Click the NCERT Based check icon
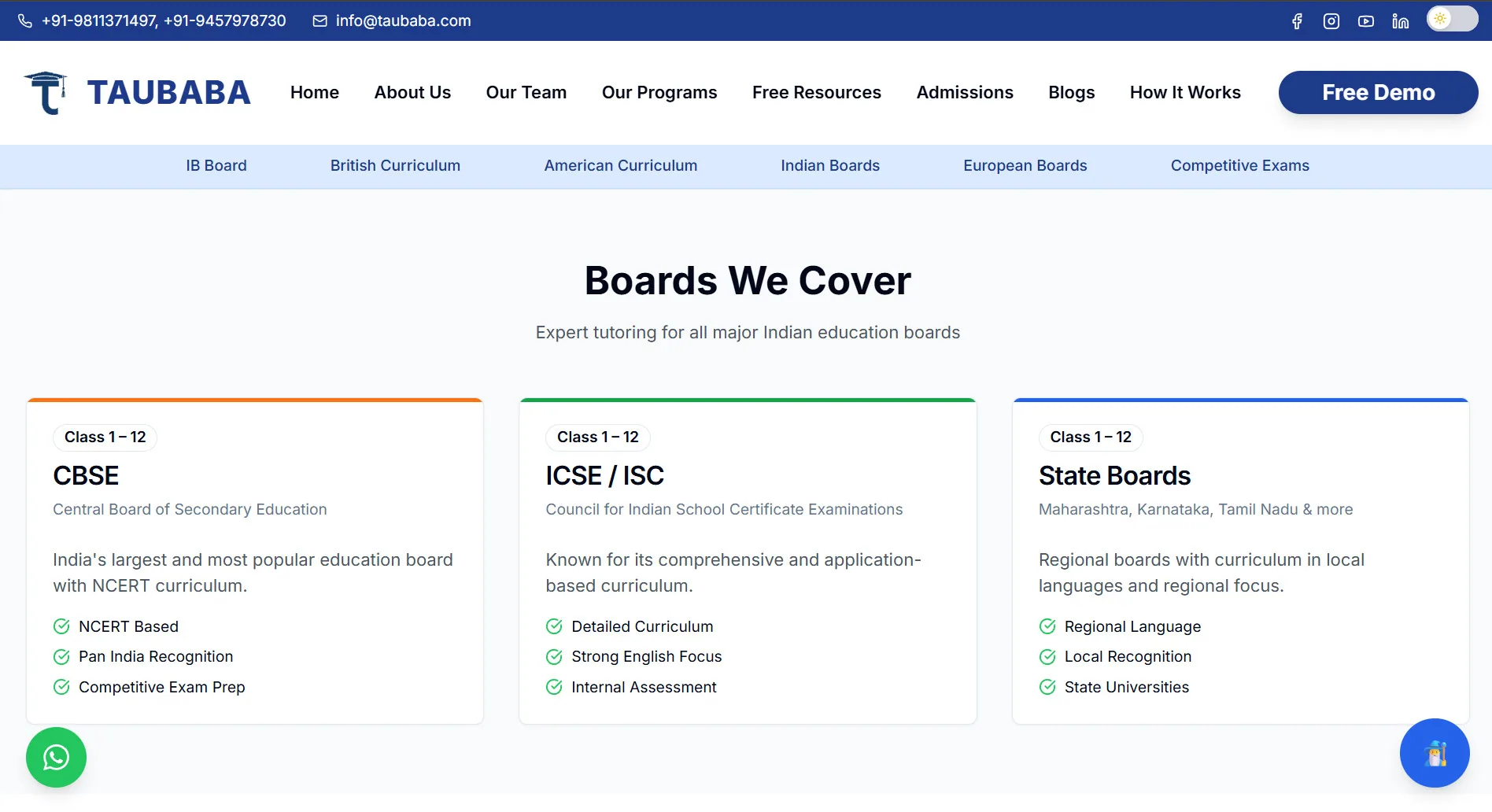This screenshot has width=1492, height=812. pos(61,626)
